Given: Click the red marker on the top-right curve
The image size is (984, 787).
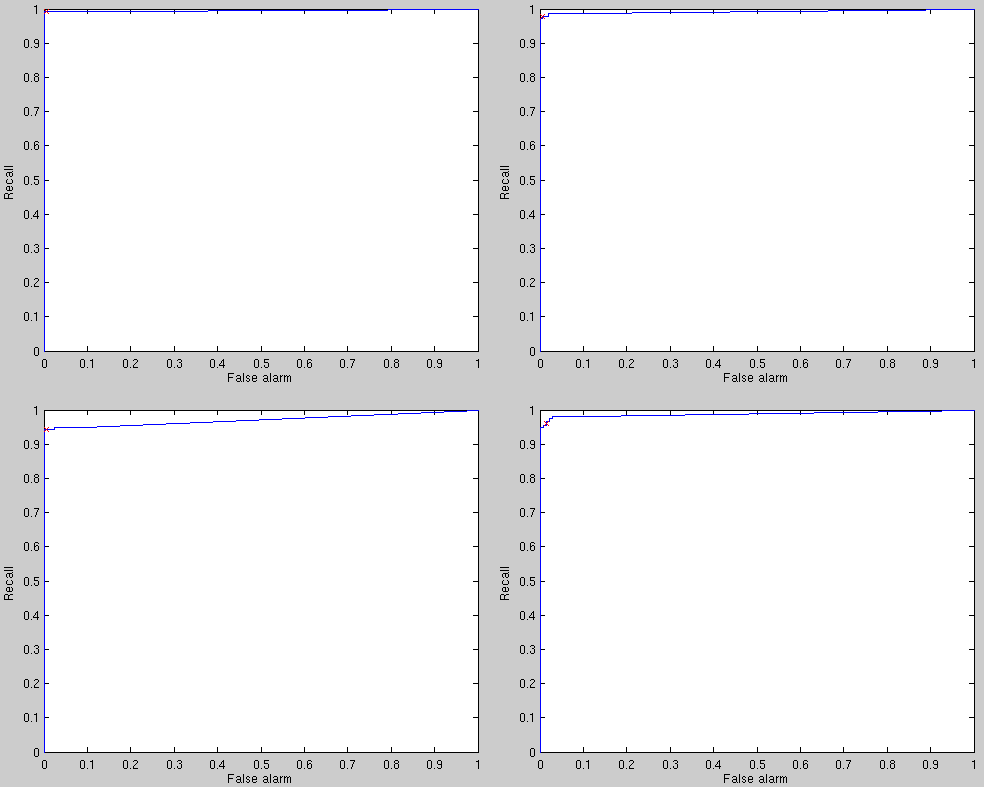Looking at the screenshot, I should (x=542, y=17).
